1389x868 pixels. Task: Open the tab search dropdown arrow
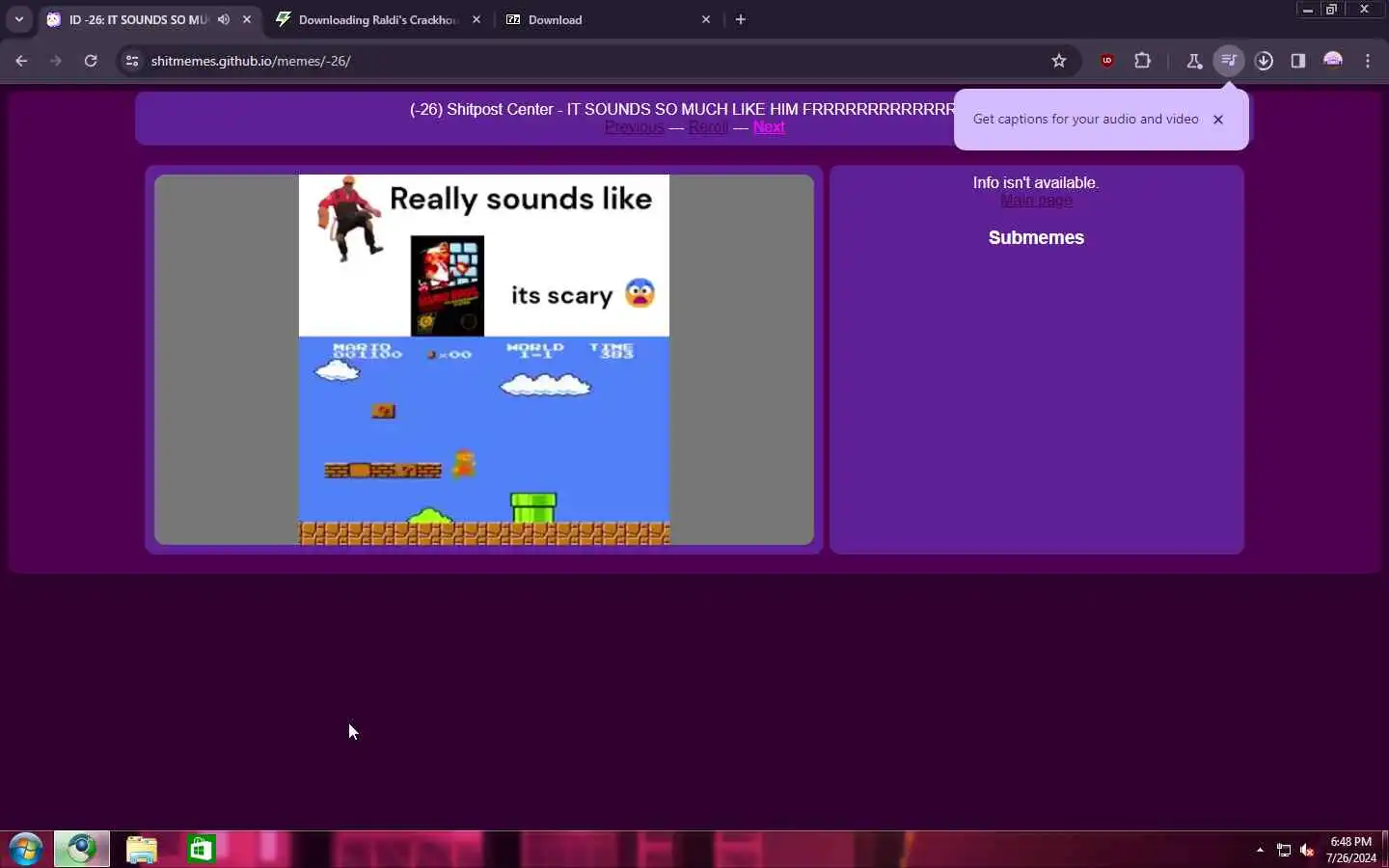click(19, 19)
